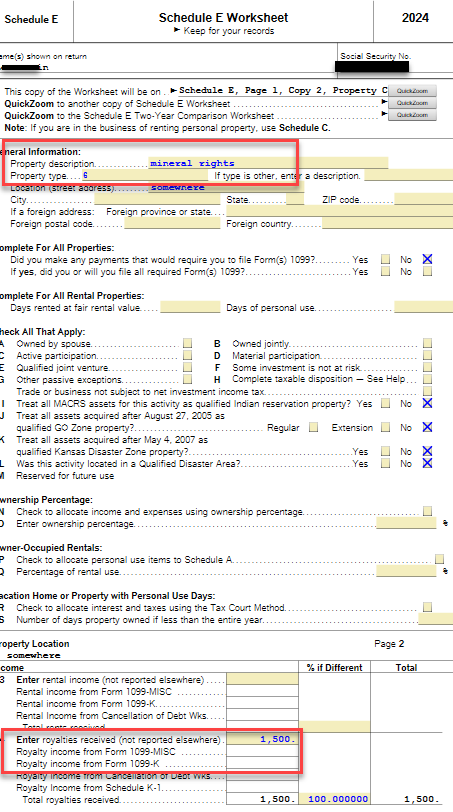Click Royalty income from Form 1099-K field

(x=262, y=763)
